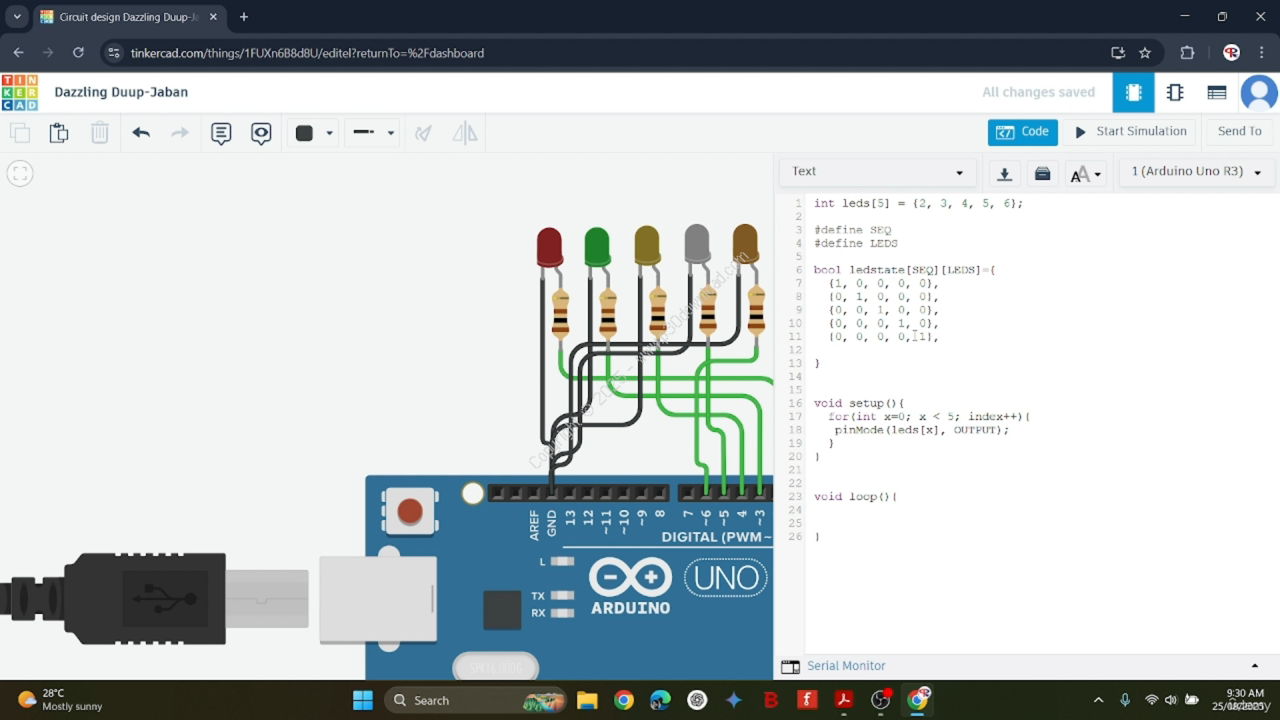Select the Circuit design browser tab
The width and height of the screenshot is (1280, 720).
point(130,17)
